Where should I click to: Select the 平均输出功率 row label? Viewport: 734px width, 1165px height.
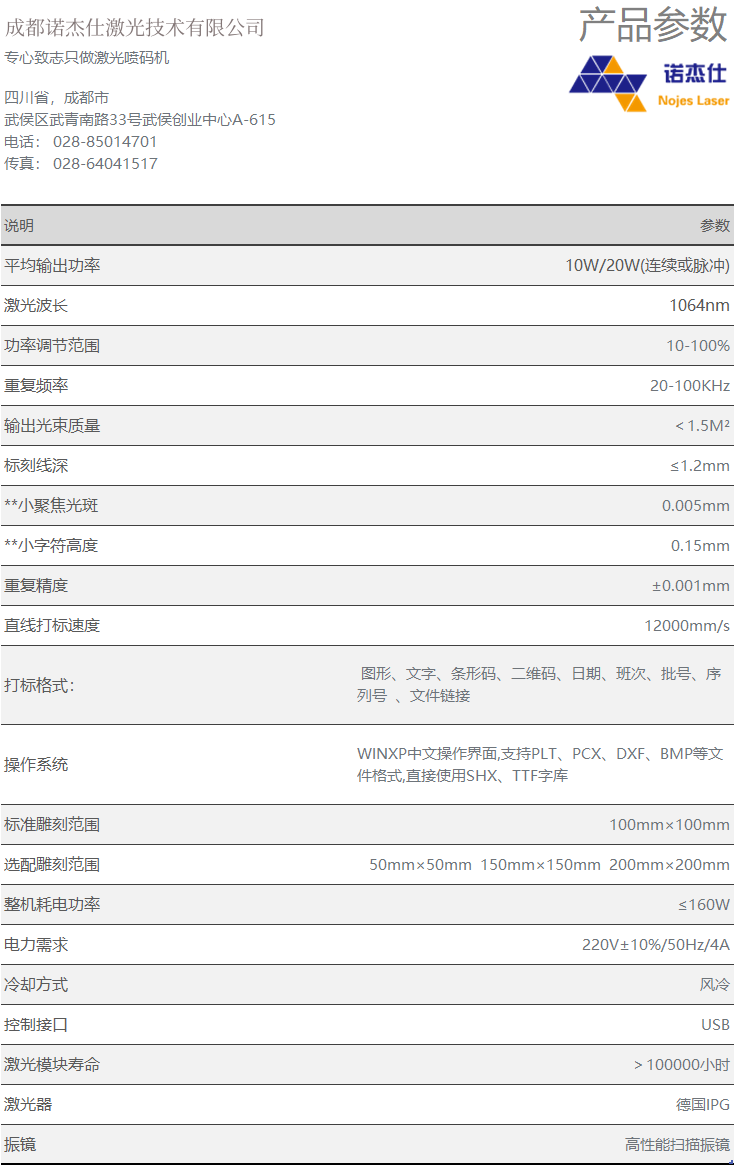[52, 266]
